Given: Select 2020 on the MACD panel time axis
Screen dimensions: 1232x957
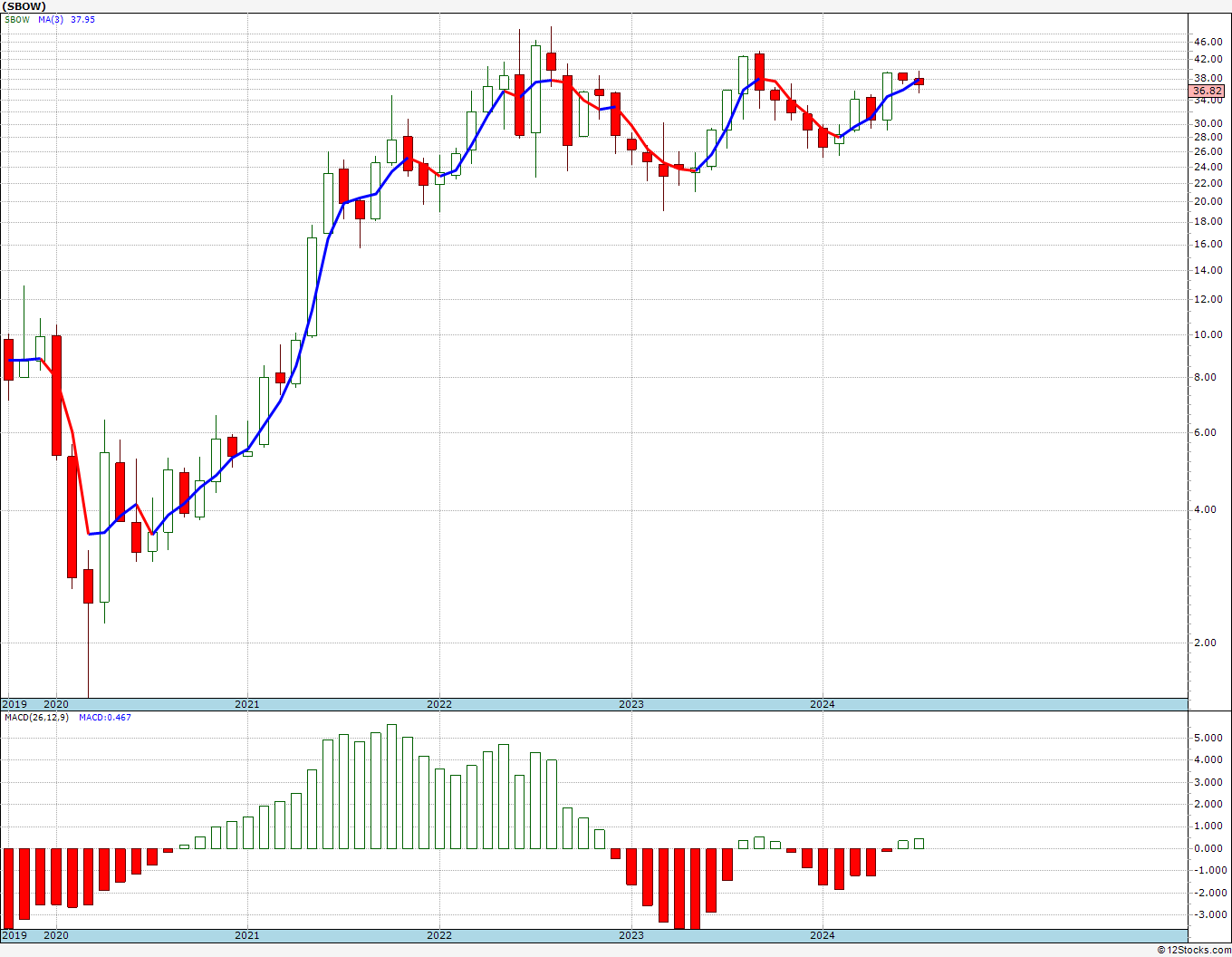Looking at the screenshot, I should click(x=56, y=935).
